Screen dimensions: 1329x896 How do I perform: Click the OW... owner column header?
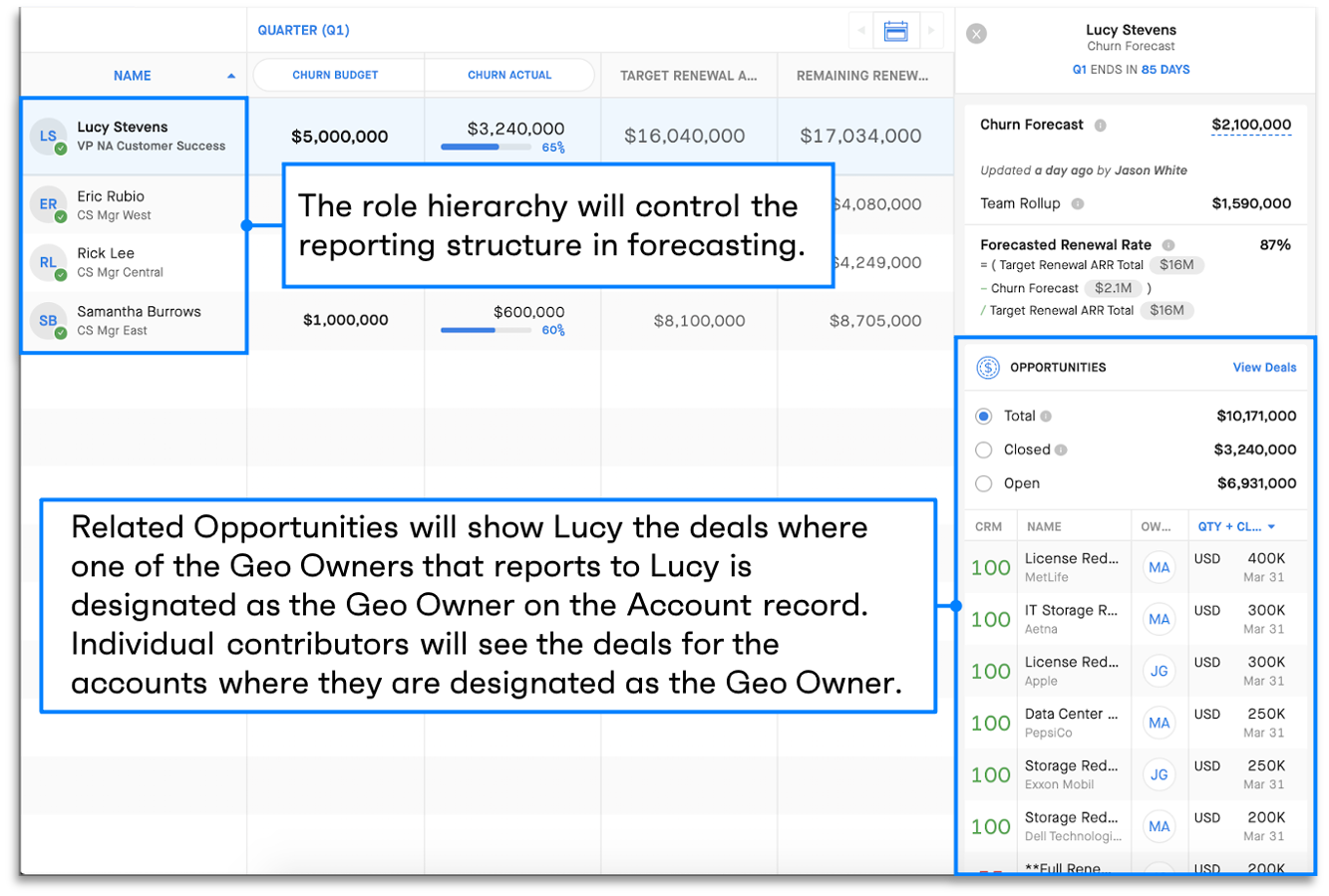pos(1157,527)
